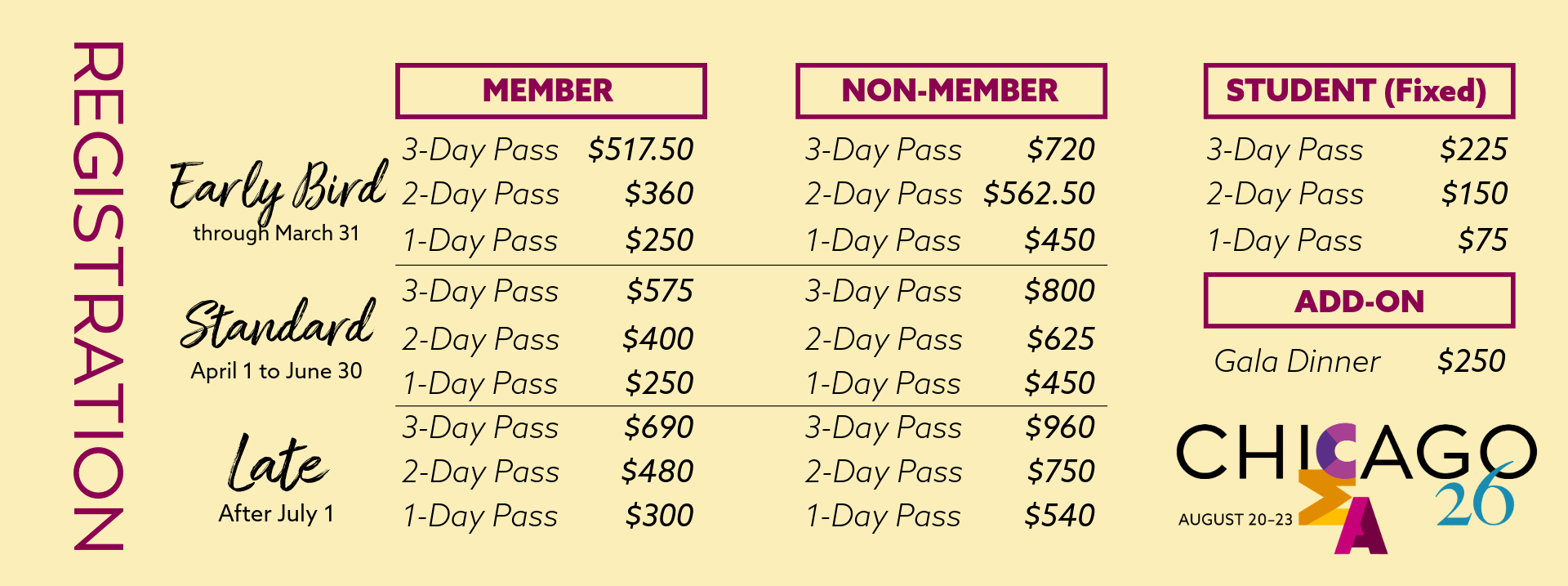Click the $960 late non-member price
1568x586 pixels.
[1060, 427]
